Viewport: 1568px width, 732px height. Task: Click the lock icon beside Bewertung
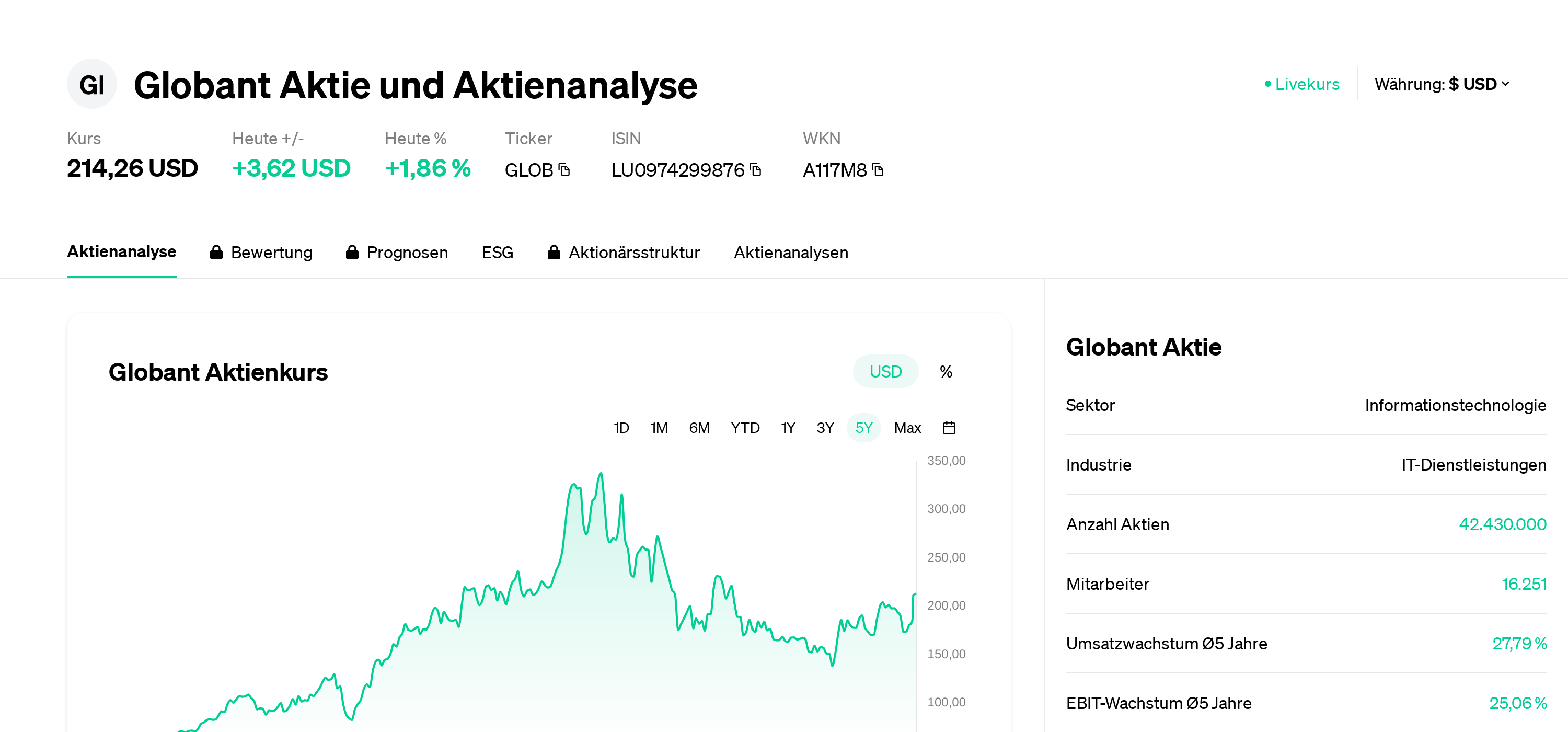(216, 252)
